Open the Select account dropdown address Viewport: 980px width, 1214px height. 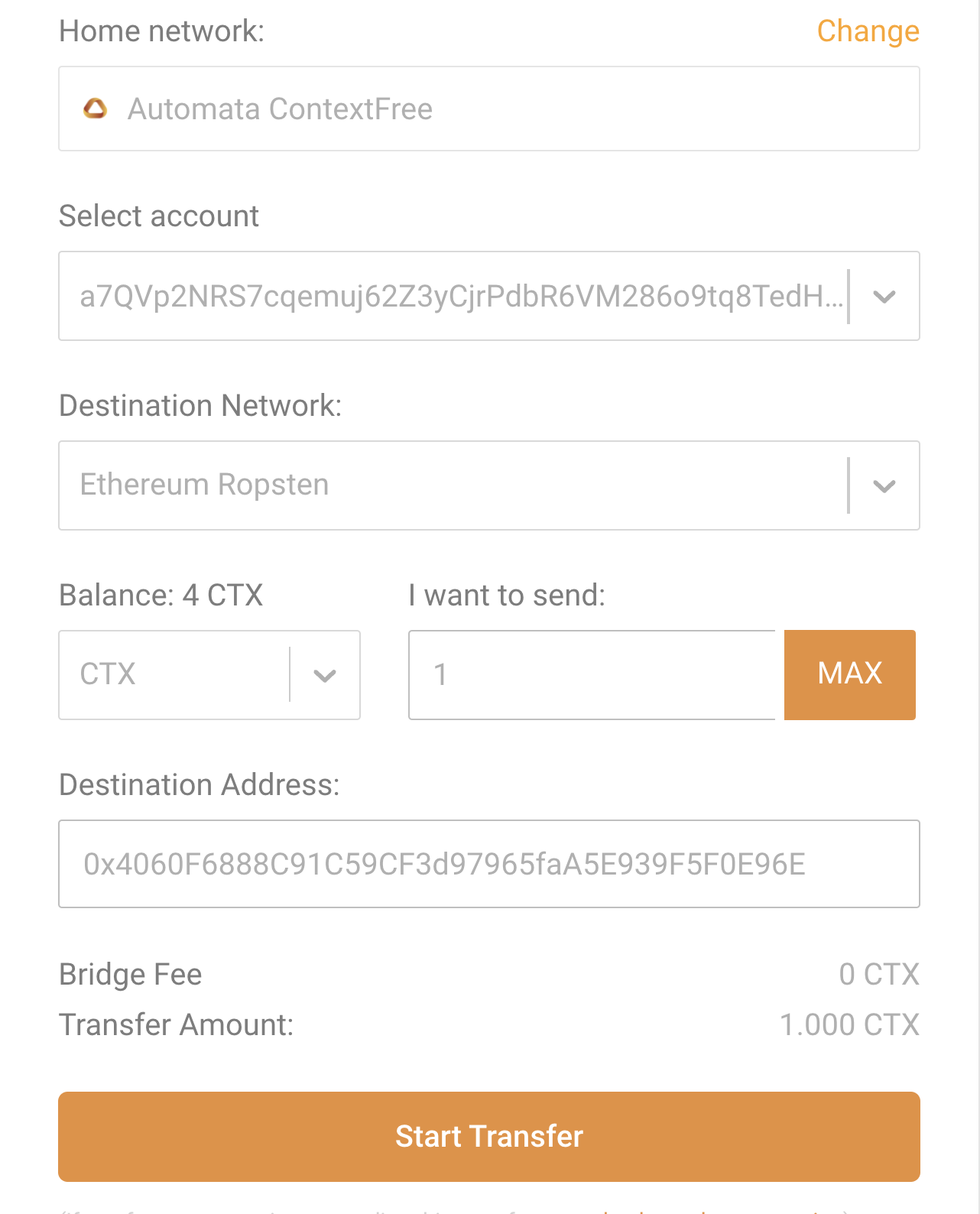pyautogui.click(x=489, y=296)
